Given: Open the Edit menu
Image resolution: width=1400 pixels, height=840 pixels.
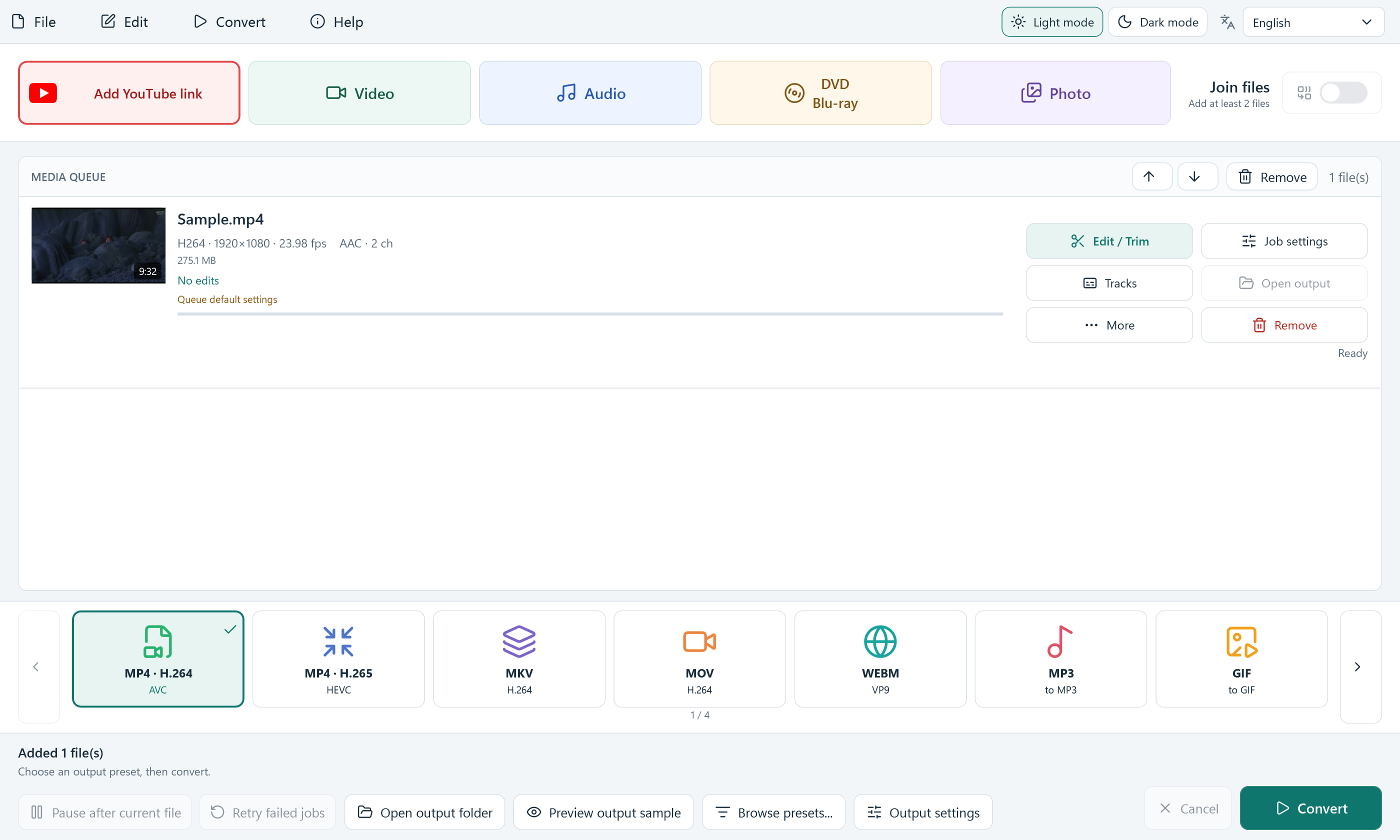Looking at the screenshot, I should tap(124, 22).
